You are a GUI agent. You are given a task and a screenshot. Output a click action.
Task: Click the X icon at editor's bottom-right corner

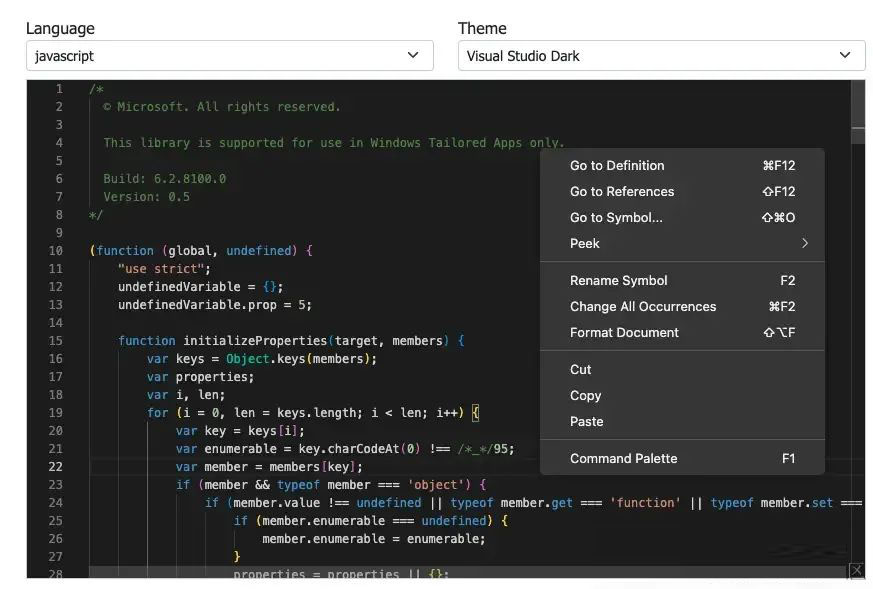(856, 571)
